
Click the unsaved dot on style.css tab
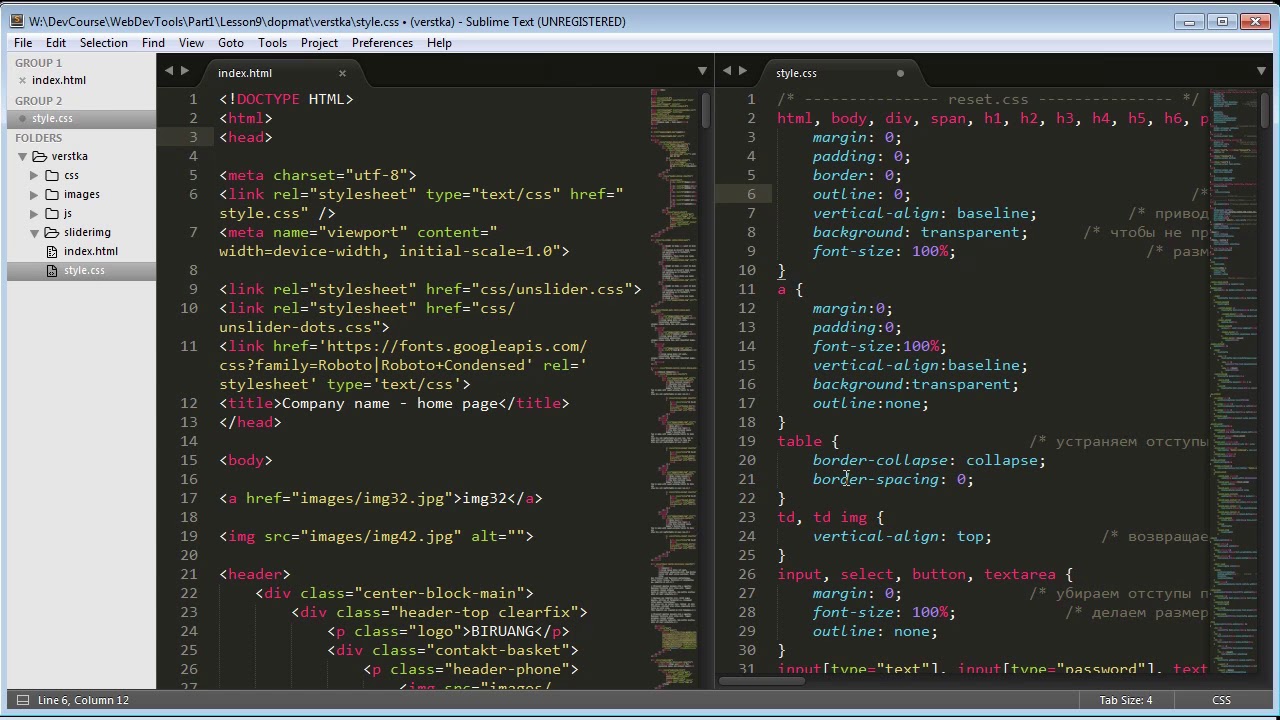point(900,73)
